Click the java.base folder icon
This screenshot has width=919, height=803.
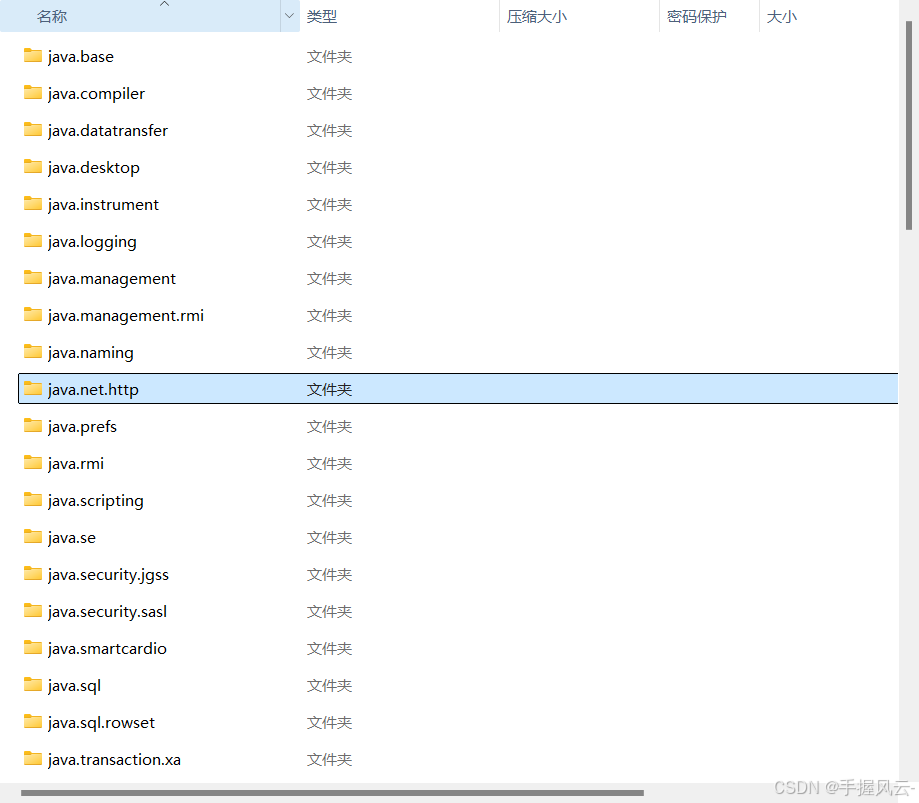click(33, 56)
